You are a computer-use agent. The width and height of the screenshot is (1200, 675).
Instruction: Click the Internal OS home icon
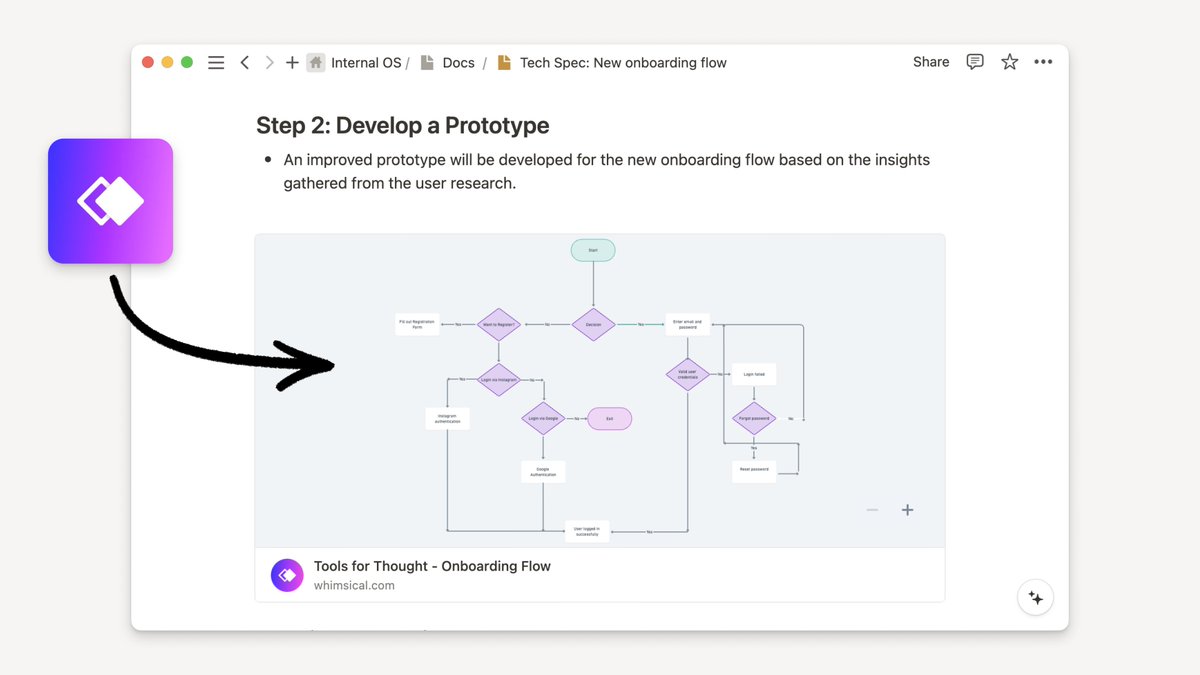[x=316, y=62]
